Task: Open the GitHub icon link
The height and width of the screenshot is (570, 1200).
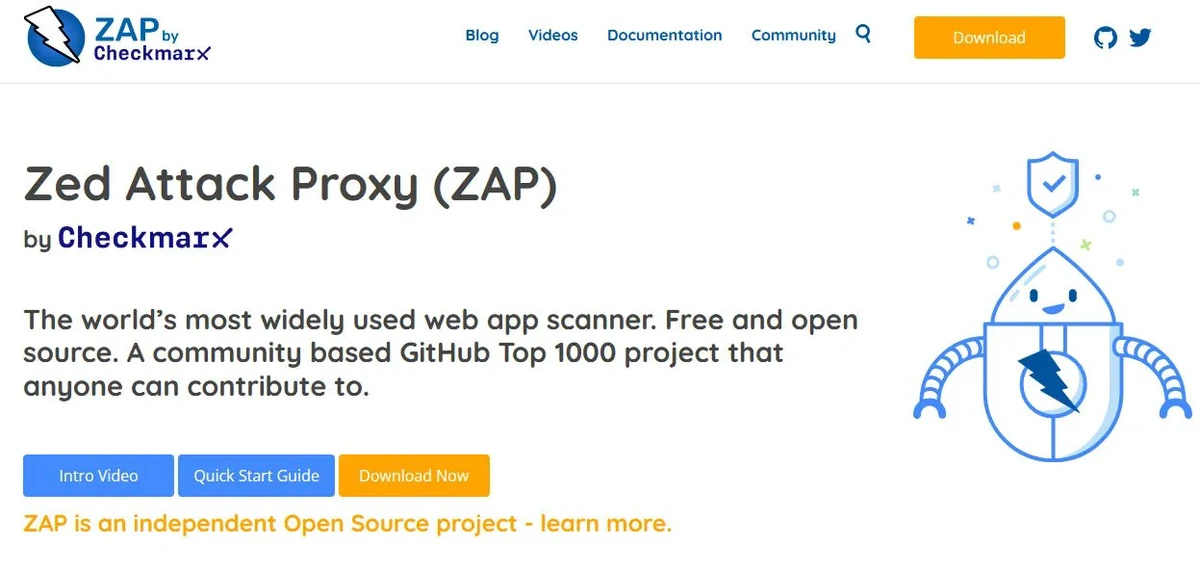Action: [x=1105, y=38]
